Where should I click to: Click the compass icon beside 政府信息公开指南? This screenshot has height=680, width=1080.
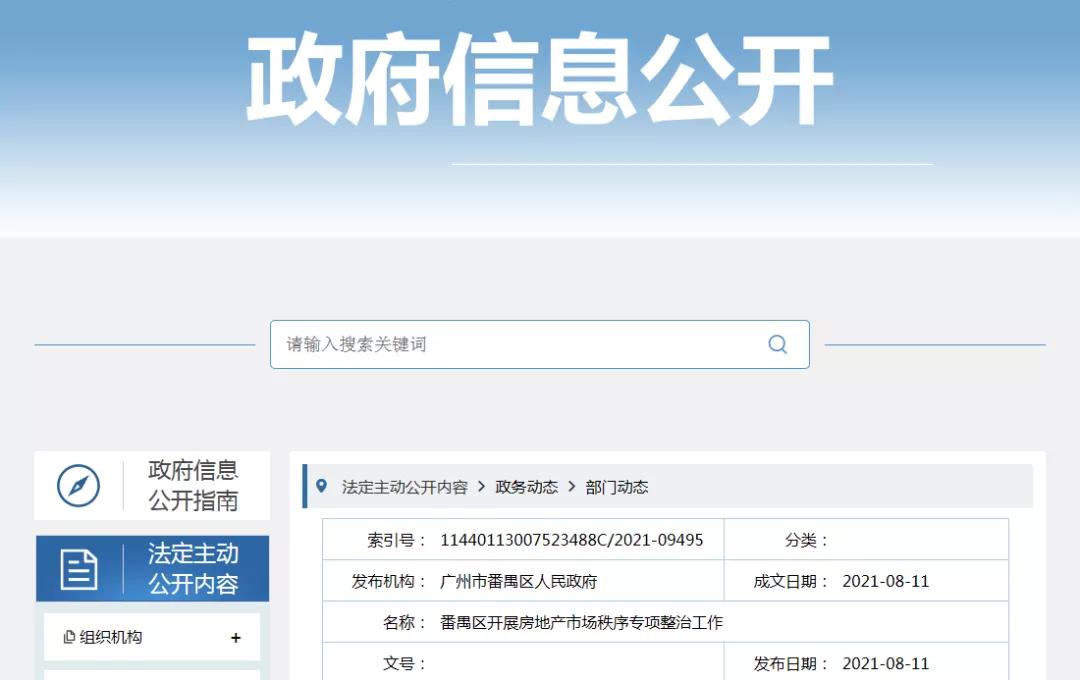pos(78,486)
